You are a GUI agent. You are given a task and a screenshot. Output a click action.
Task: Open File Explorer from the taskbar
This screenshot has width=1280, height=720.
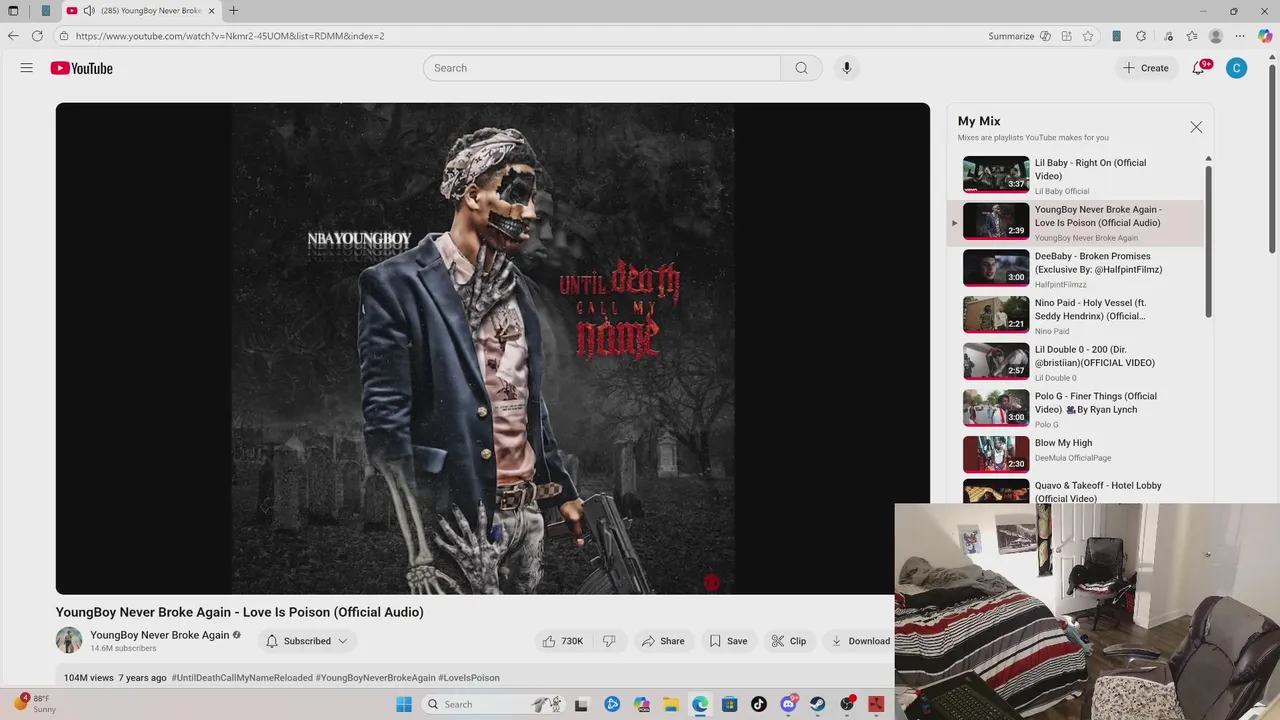671,704
